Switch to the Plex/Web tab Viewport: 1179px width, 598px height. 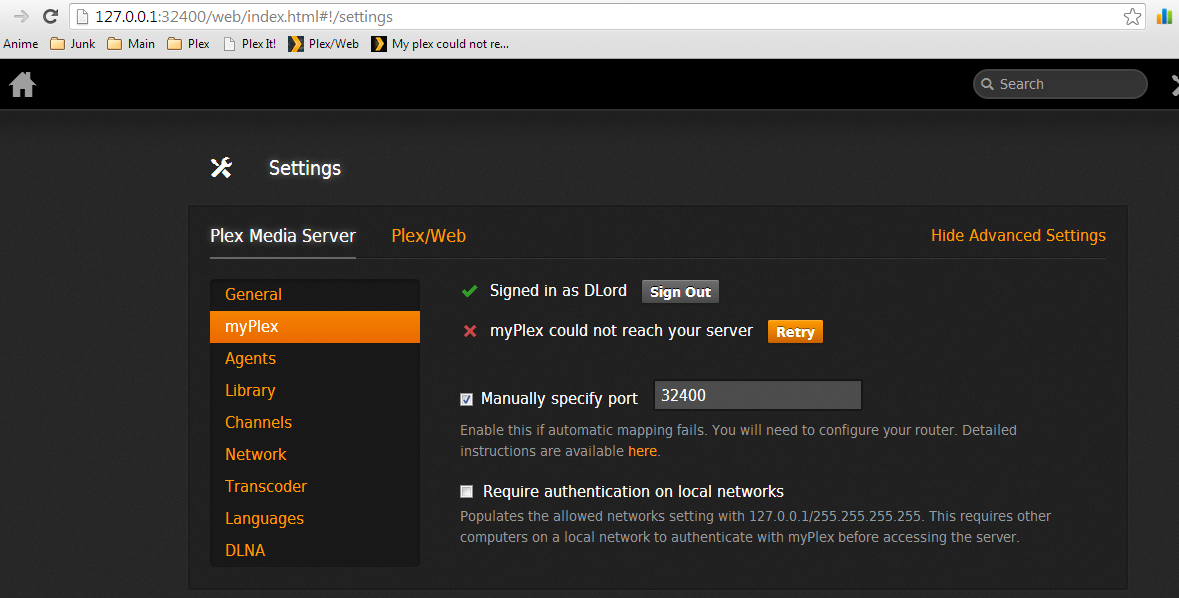click(x=429, y=235)
